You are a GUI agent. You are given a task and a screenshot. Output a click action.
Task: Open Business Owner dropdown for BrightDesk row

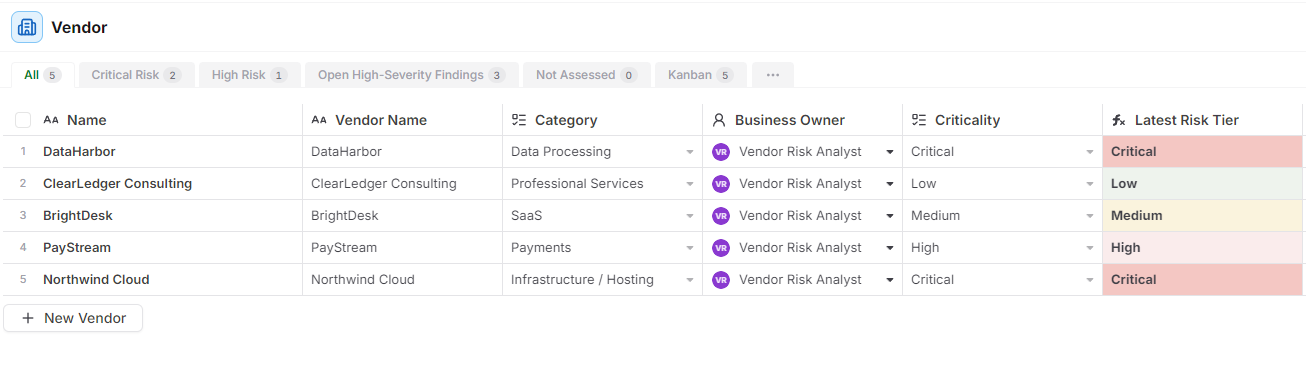coord(890,216)
